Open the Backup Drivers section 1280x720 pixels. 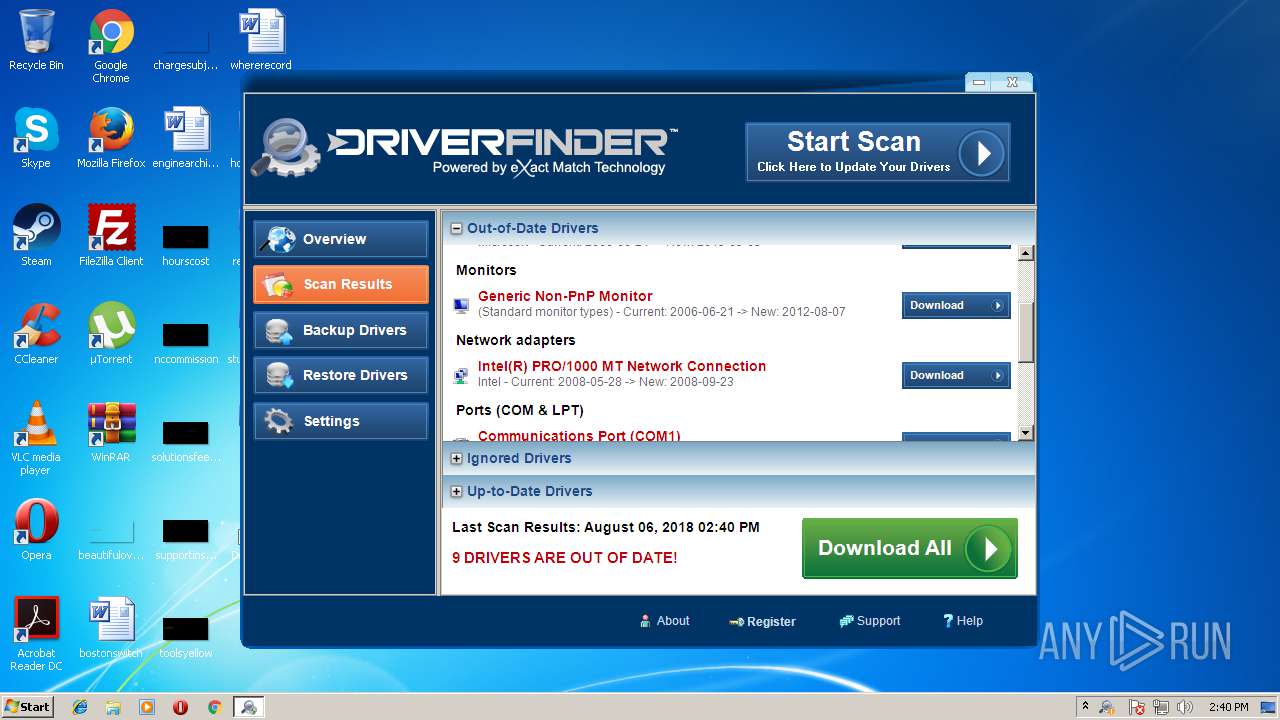click(x=341, y=330)
